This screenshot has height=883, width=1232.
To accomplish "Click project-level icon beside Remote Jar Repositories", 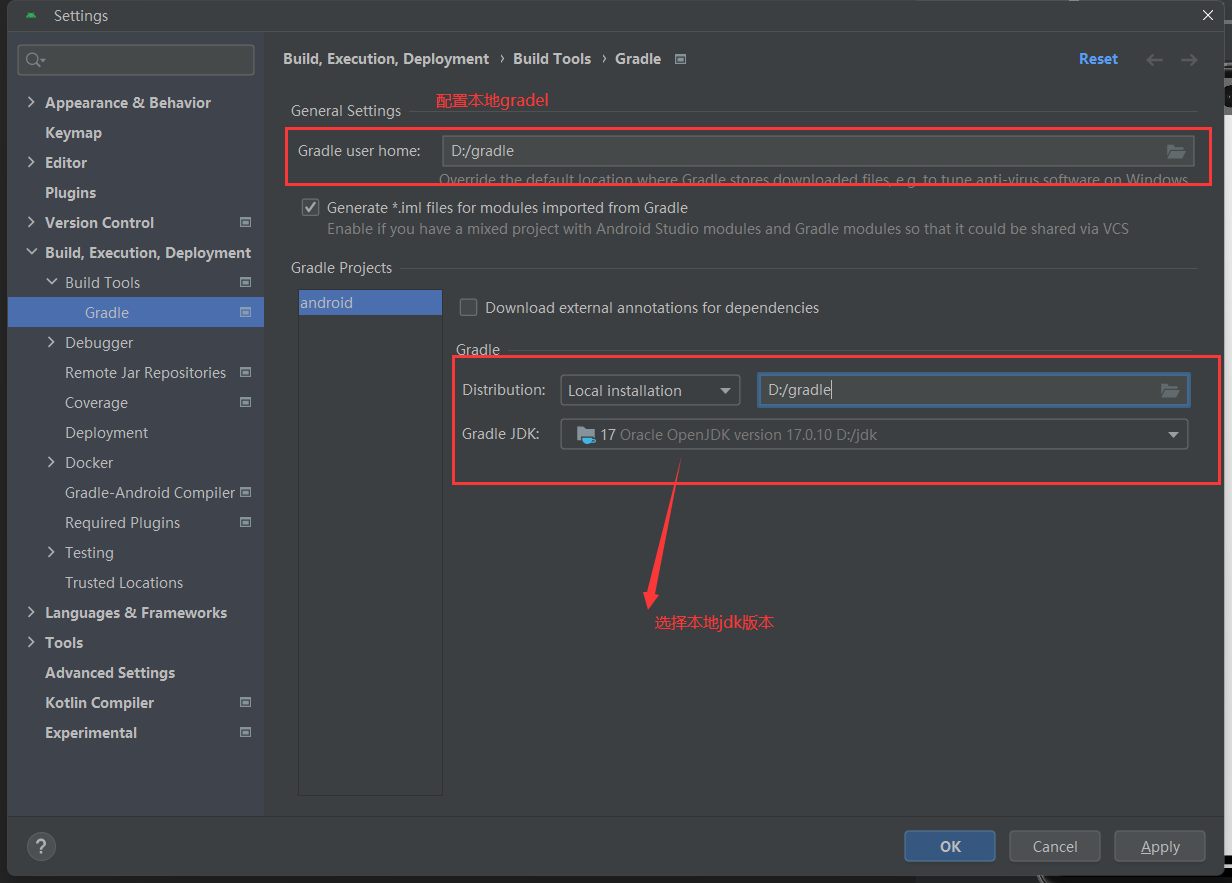I will click(246, 372).
